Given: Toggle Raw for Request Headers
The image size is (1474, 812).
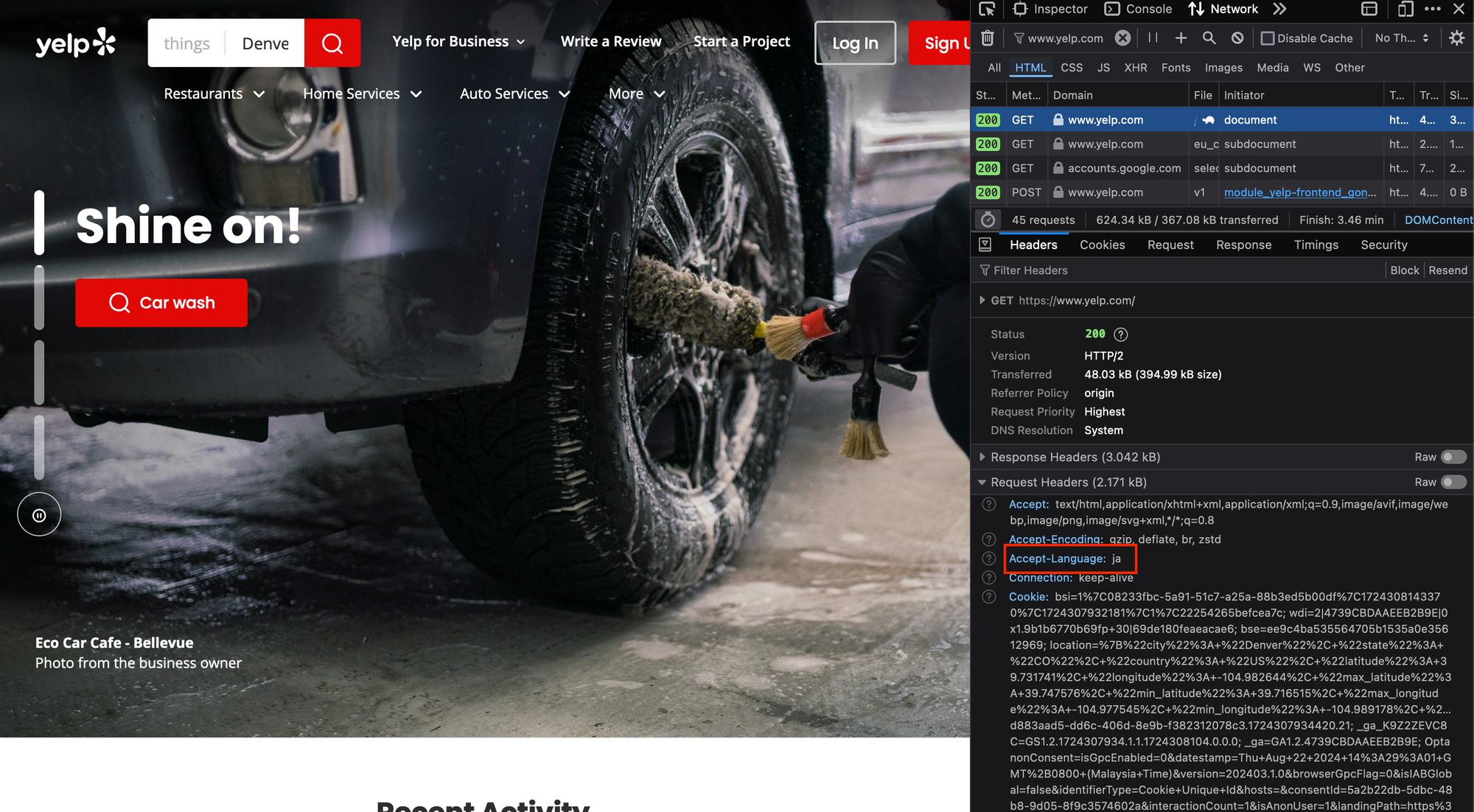Looking at the screenshot, I should point(1453,482).
